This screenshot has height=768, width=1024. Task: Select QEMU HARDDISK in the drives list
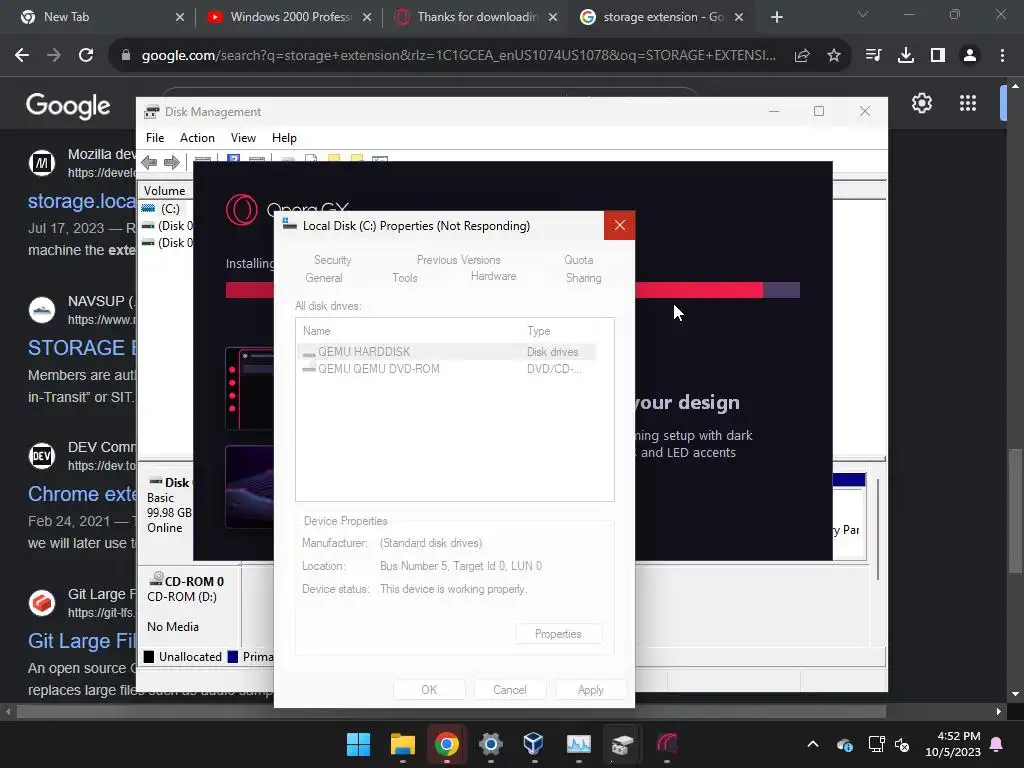pos(447,352)
